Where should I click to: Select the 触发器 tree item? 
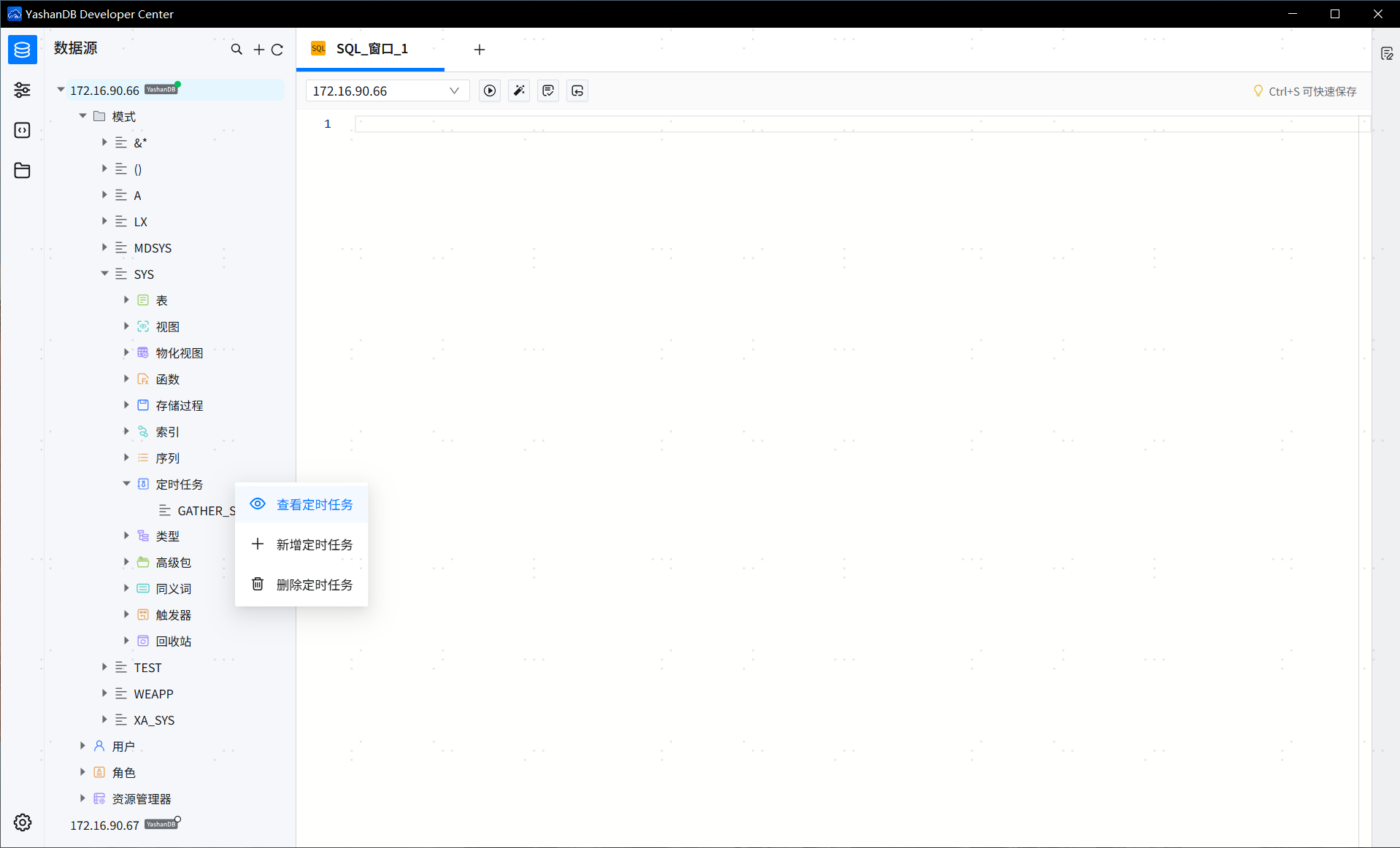coord(173,615)
